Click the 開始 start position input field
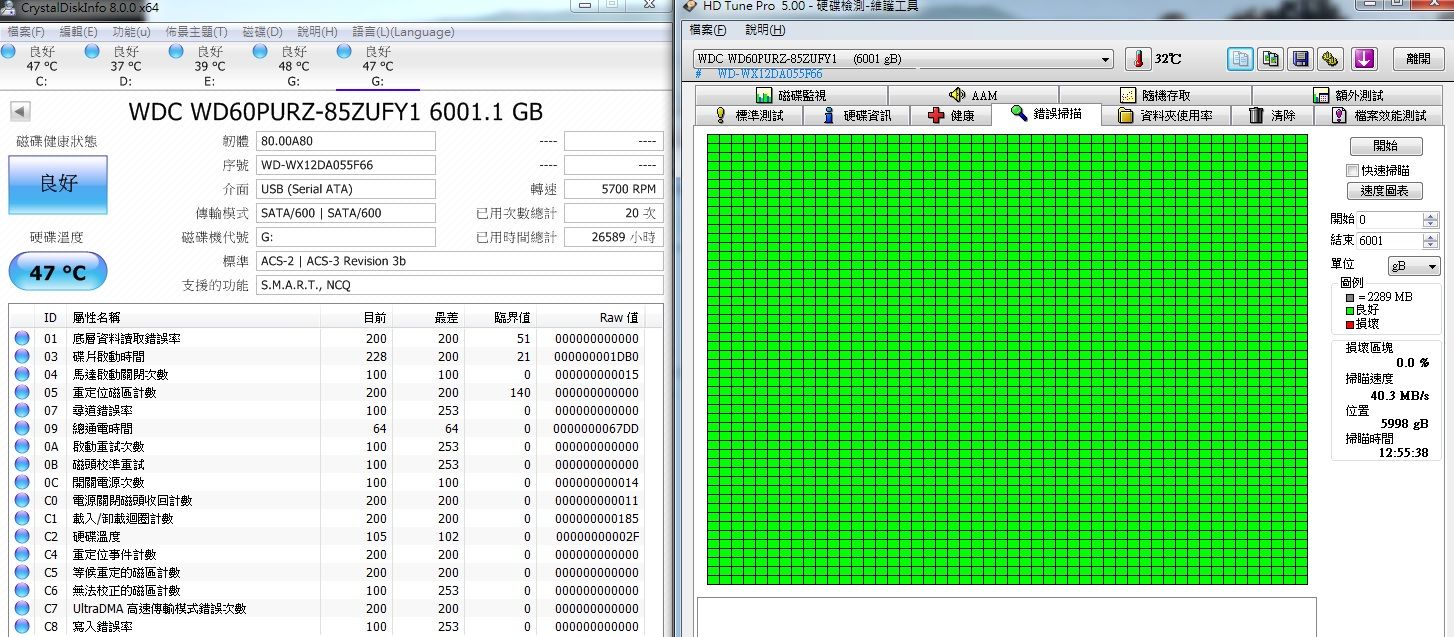Image resolution: width=1454 pixels, height=637 pixels. [1390, 220]
